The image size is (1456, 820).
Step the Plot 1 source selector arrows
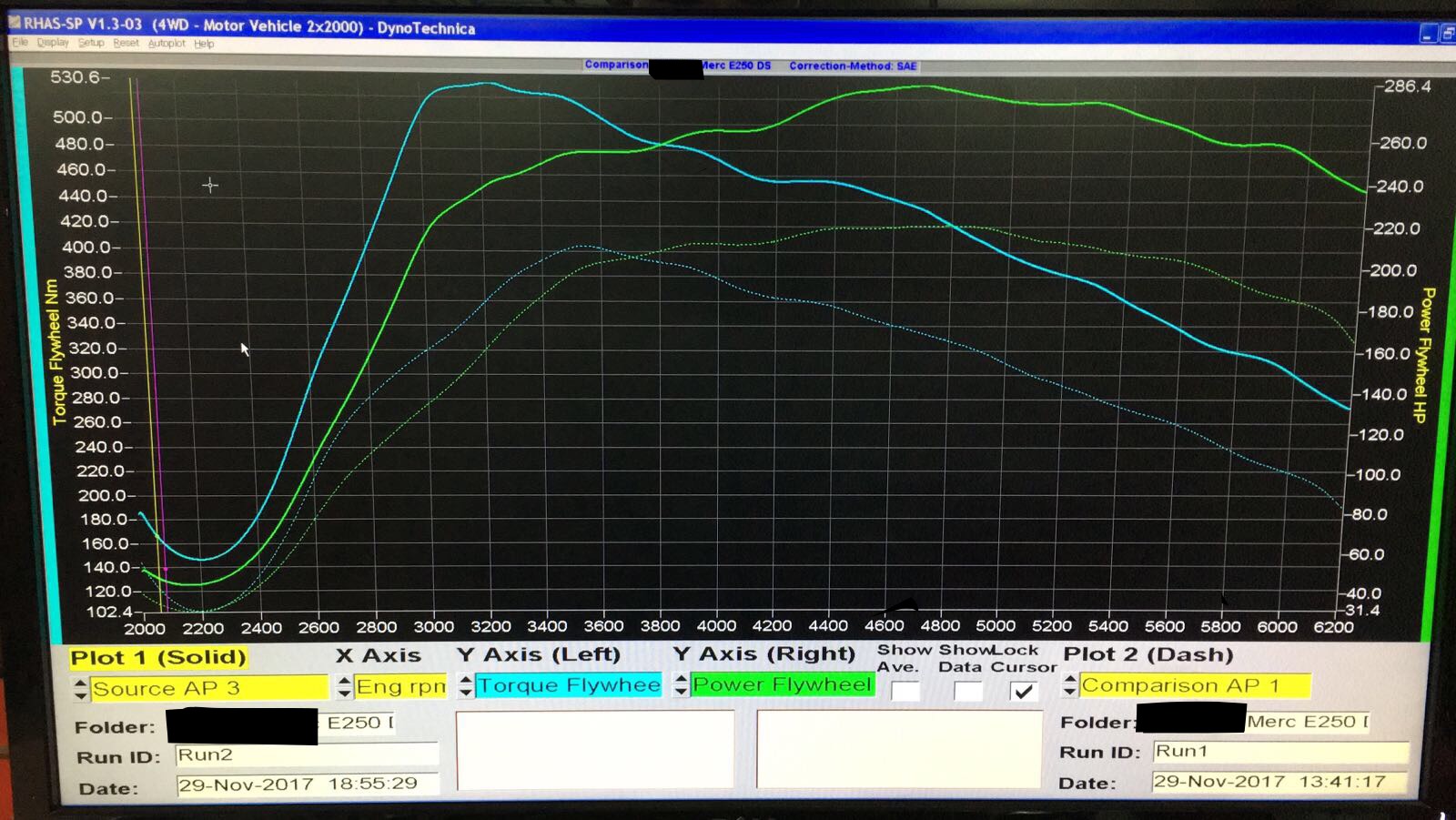coord(81,689)
